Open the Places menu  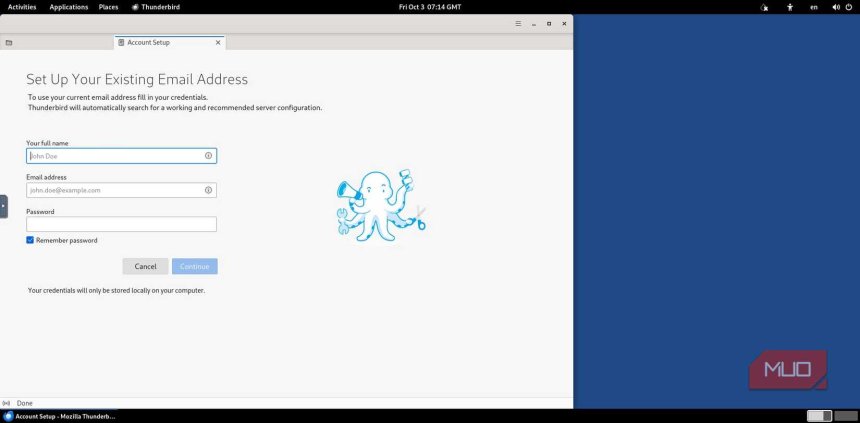point(108,7)
